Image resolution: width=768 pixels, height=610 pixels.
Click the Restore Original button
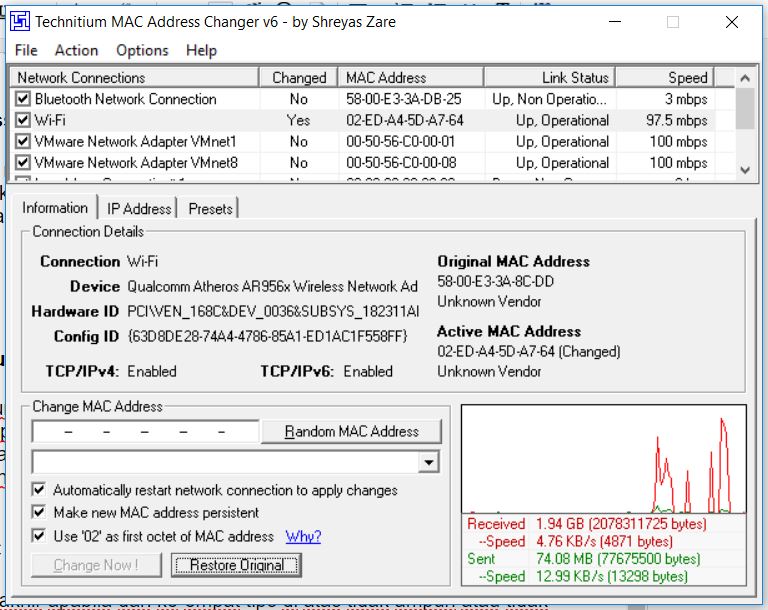point(237,565)
